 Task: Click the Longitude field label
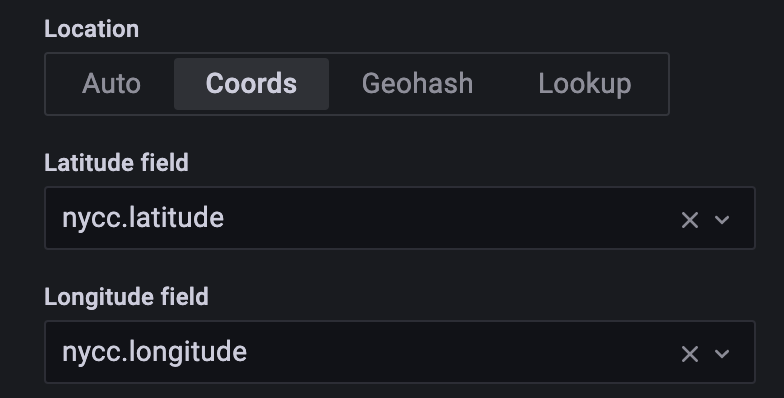click(x=126, y=297)
